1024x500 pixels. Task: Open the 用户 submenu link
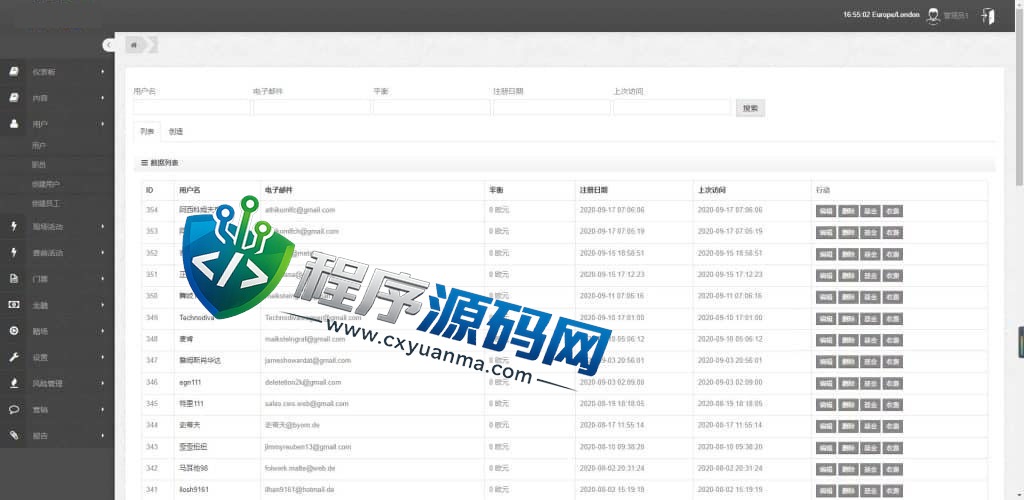point(39,146)
